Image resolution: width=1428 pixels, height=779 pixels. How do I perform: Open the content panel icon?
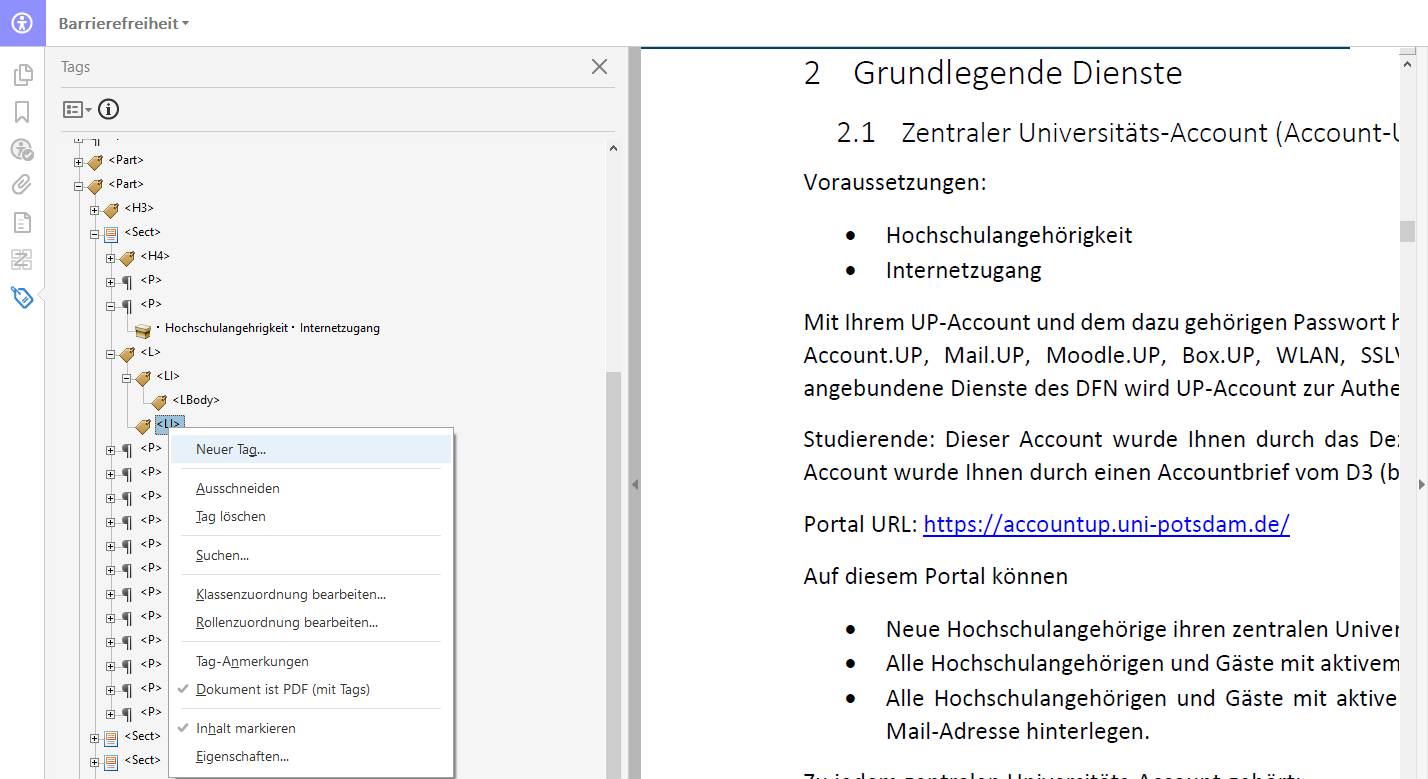point(22,222)
